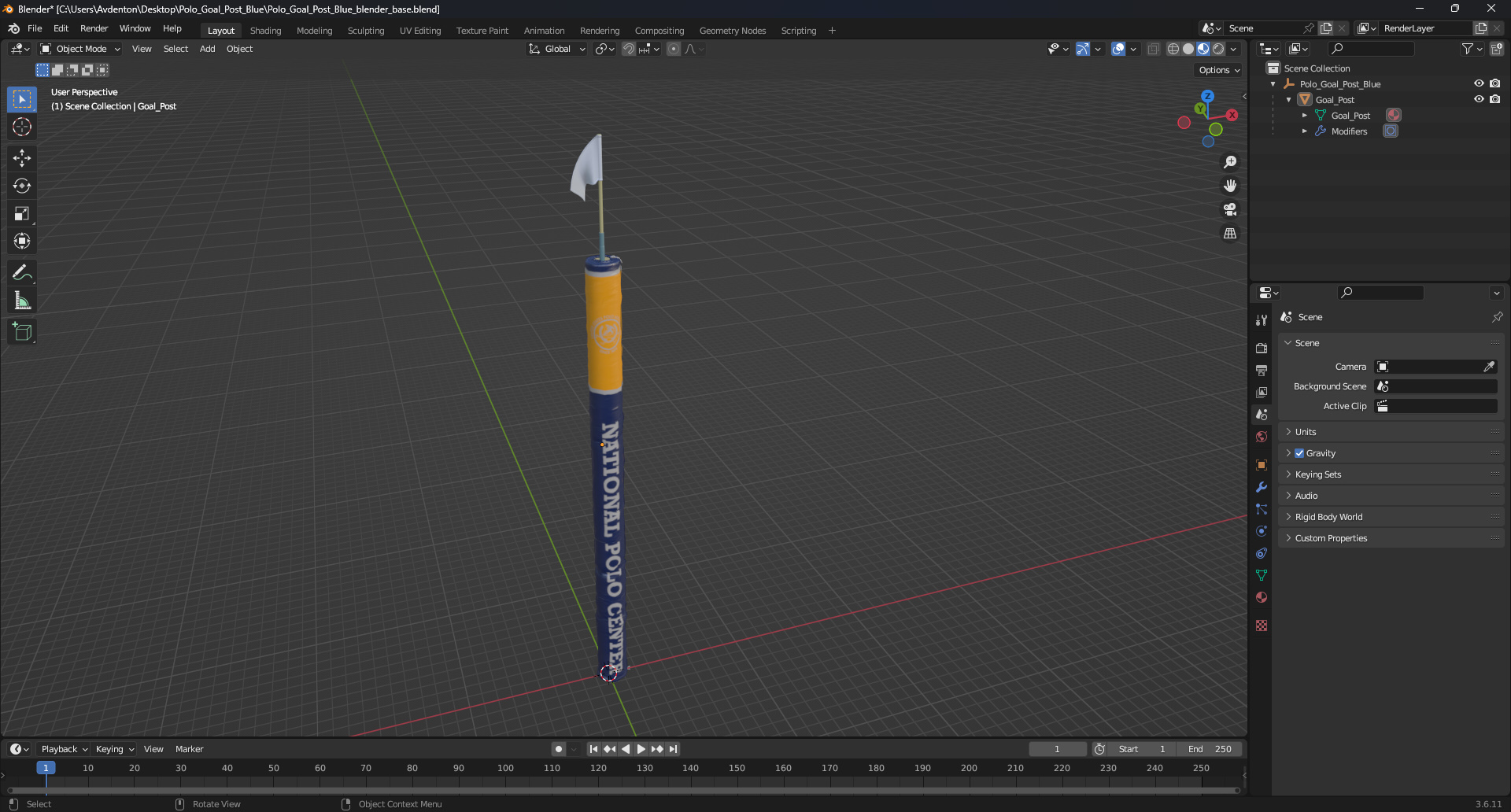Select the Add Cube tool
The height and width of the screenshot is (812, 1511).
tap(22, 332)
